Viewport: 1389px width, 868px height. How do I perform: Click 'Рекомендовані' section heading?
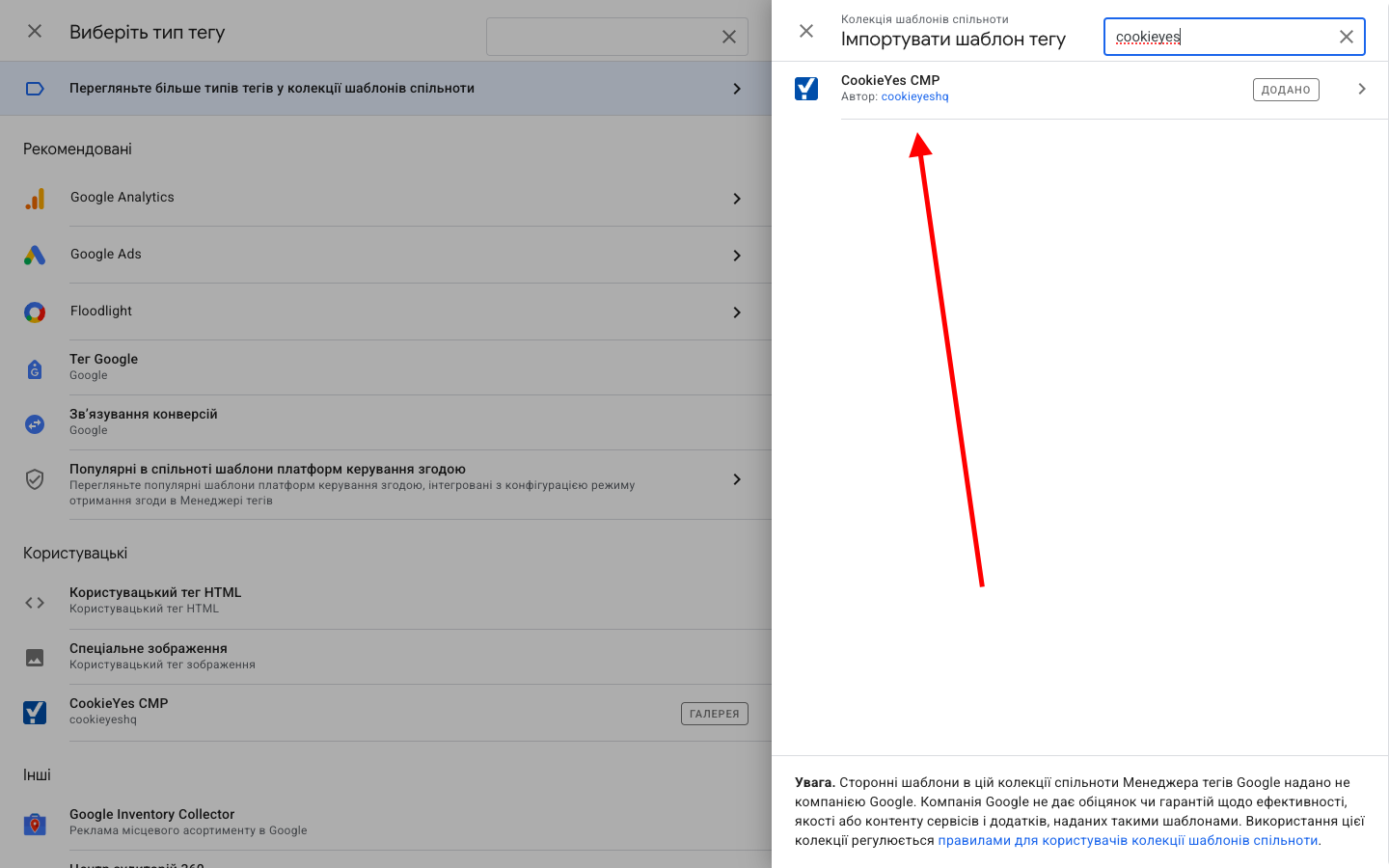click(77, 149)
